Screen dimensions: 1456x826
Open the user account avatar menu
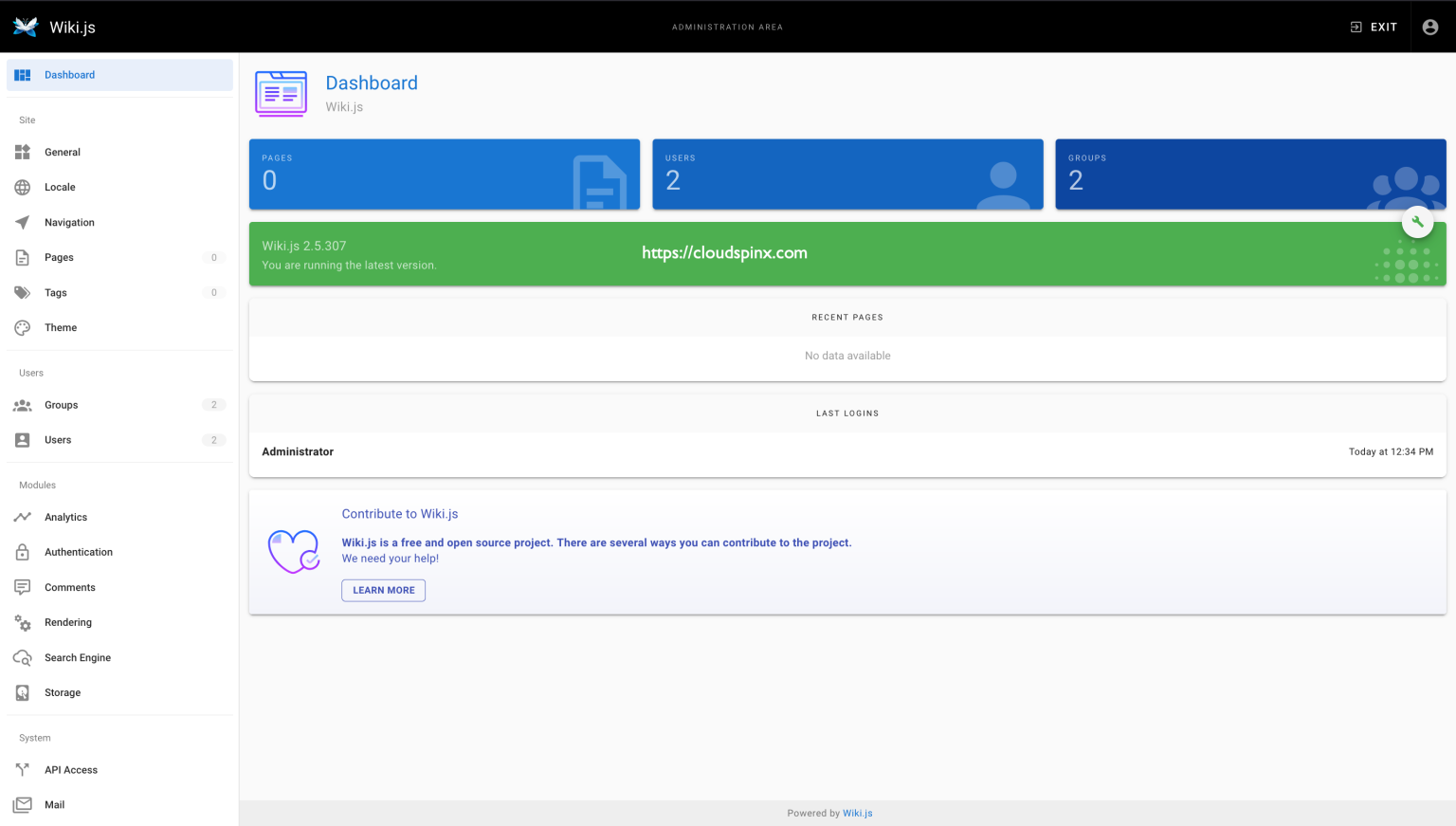click(1430, 27)
